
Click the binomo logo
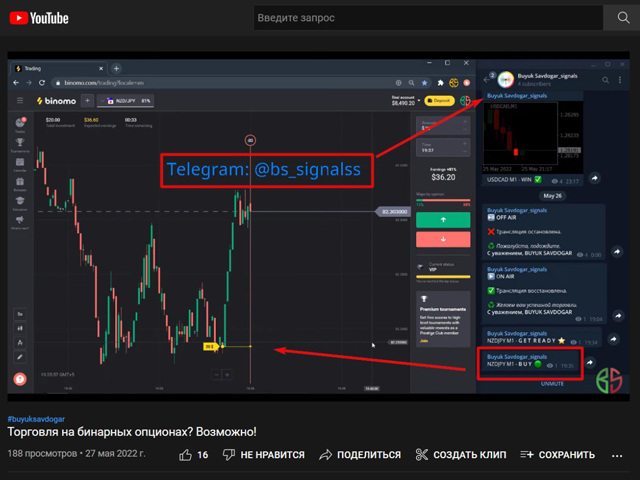click(56, 101)
